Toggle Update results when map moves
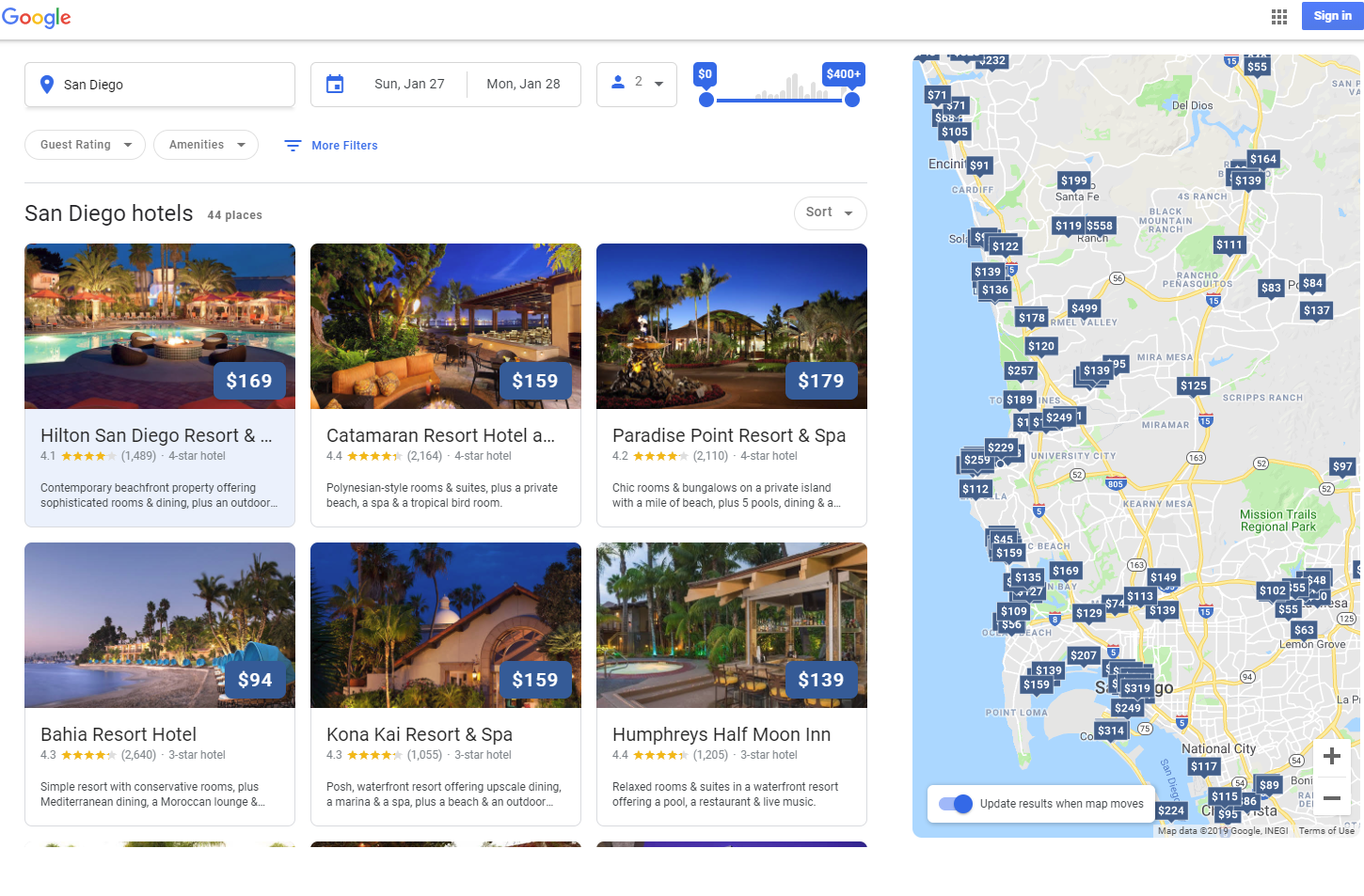 coord(956,804)
